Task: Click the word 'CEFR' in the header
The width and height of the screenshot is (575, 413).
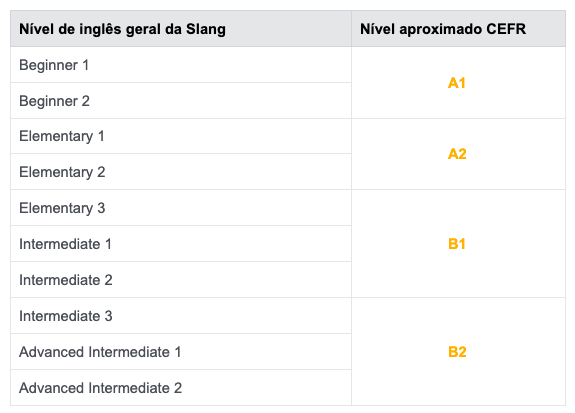Action: tap(506, 29)
